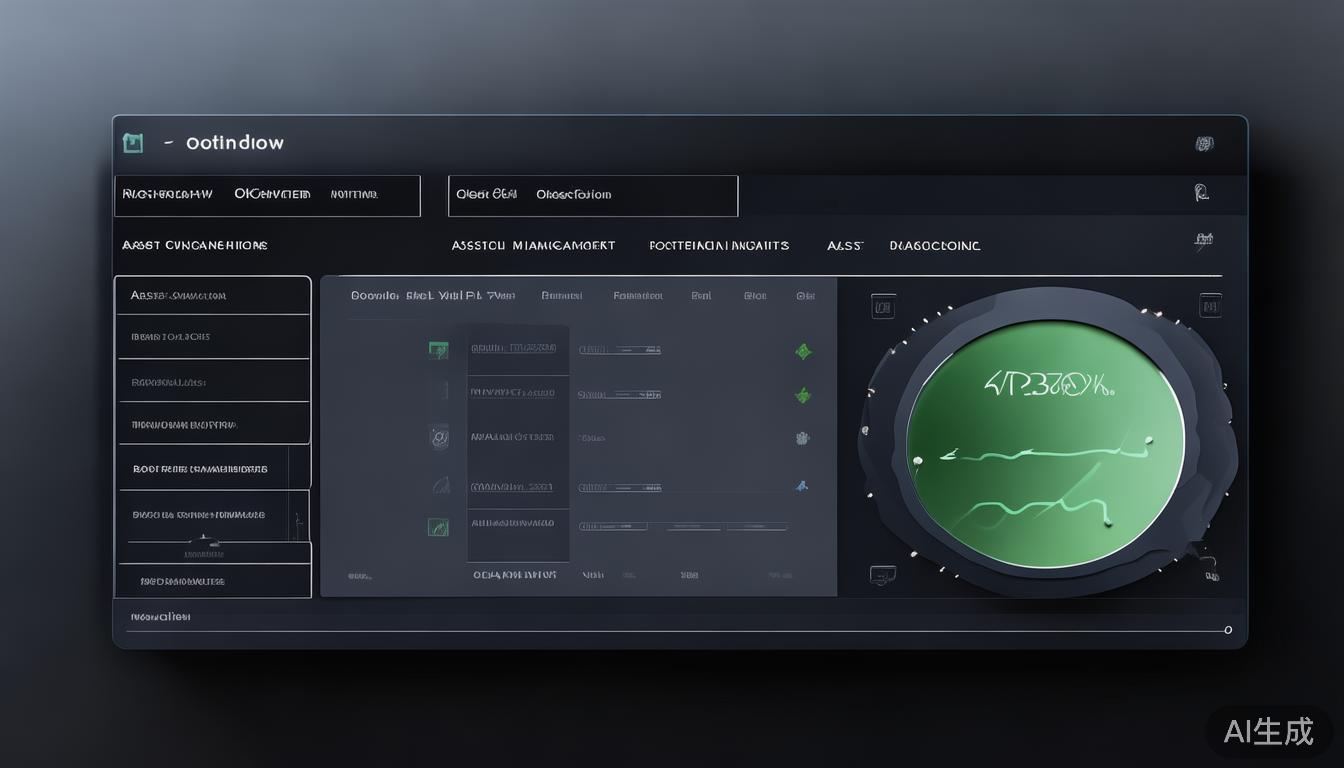Click the green diamond icon in the second table row
This screenshot has height=768, width=1344.
[802, 395]
